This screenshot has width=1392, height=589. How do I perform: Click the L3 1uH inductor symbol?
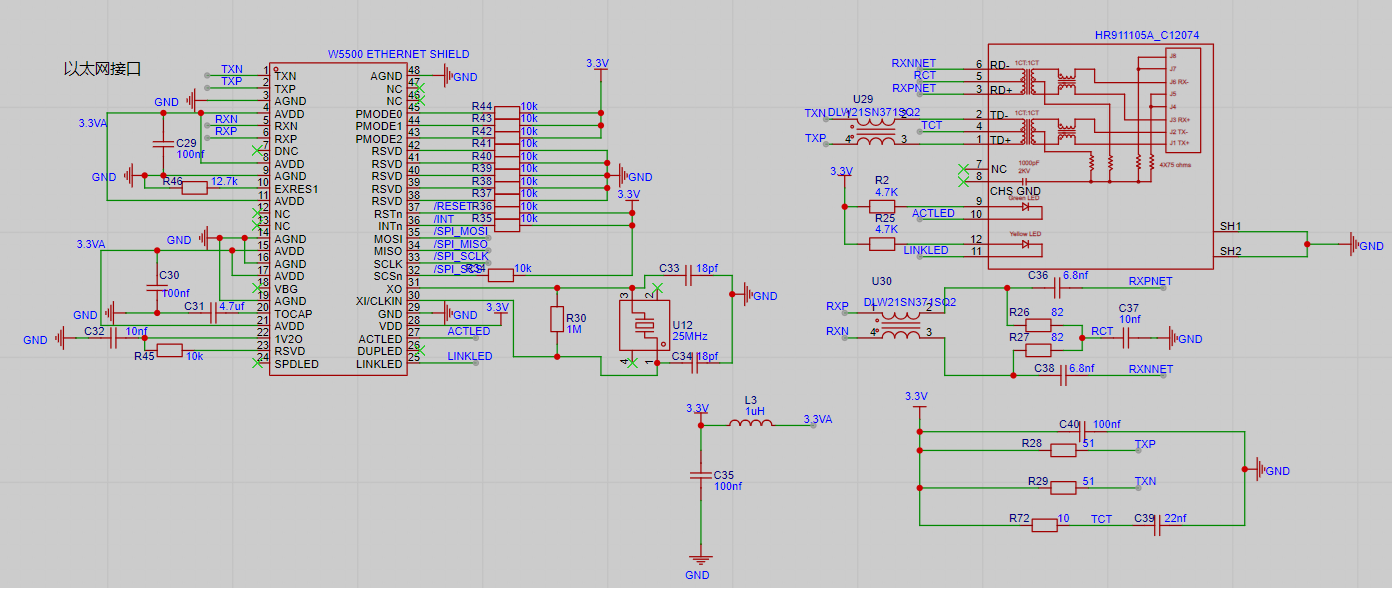750,424
